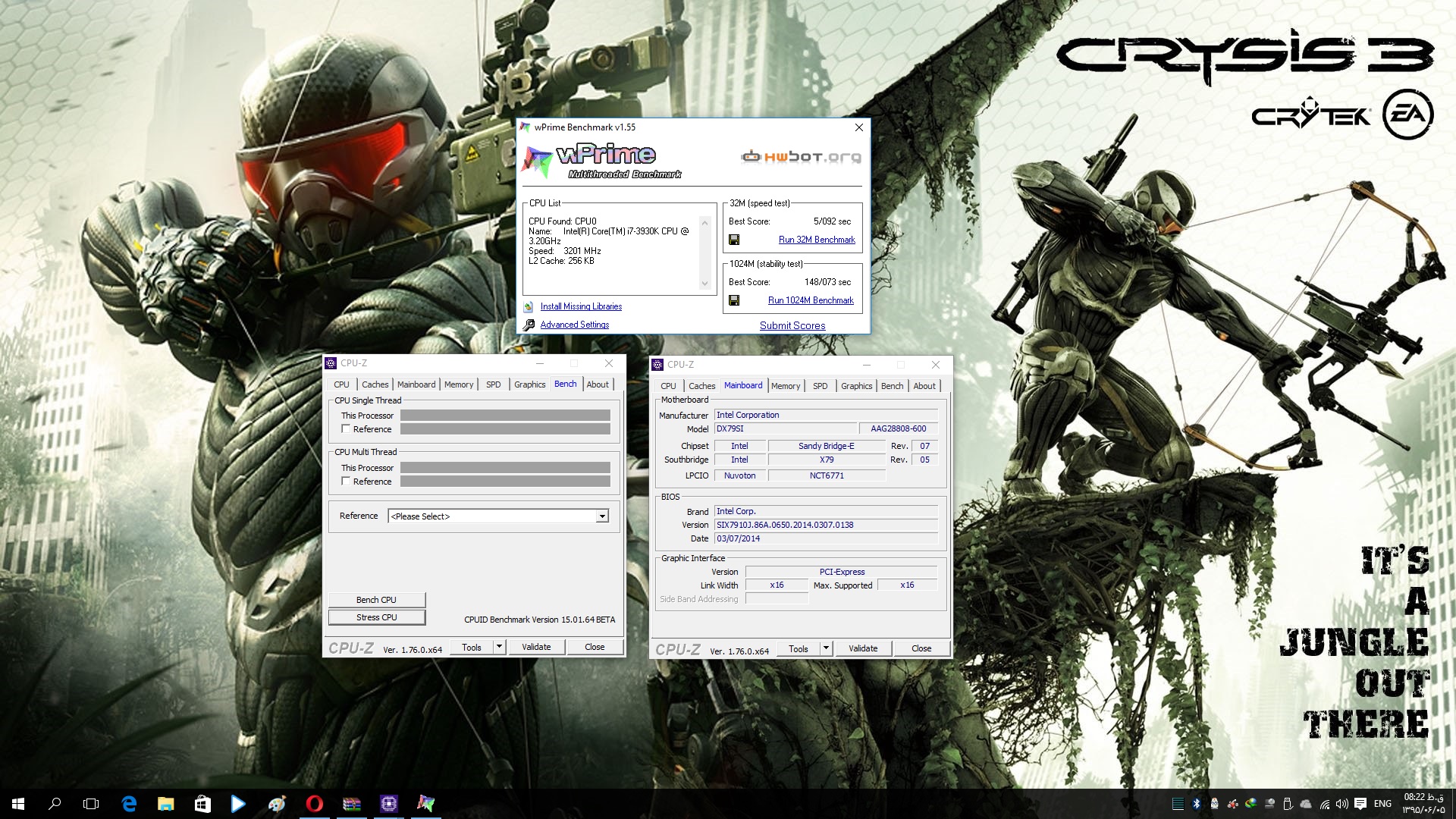This screenshot has width=1456, height=819.
Task: Click the hwbot.org logo in wPrime
Action: point(801,157)
